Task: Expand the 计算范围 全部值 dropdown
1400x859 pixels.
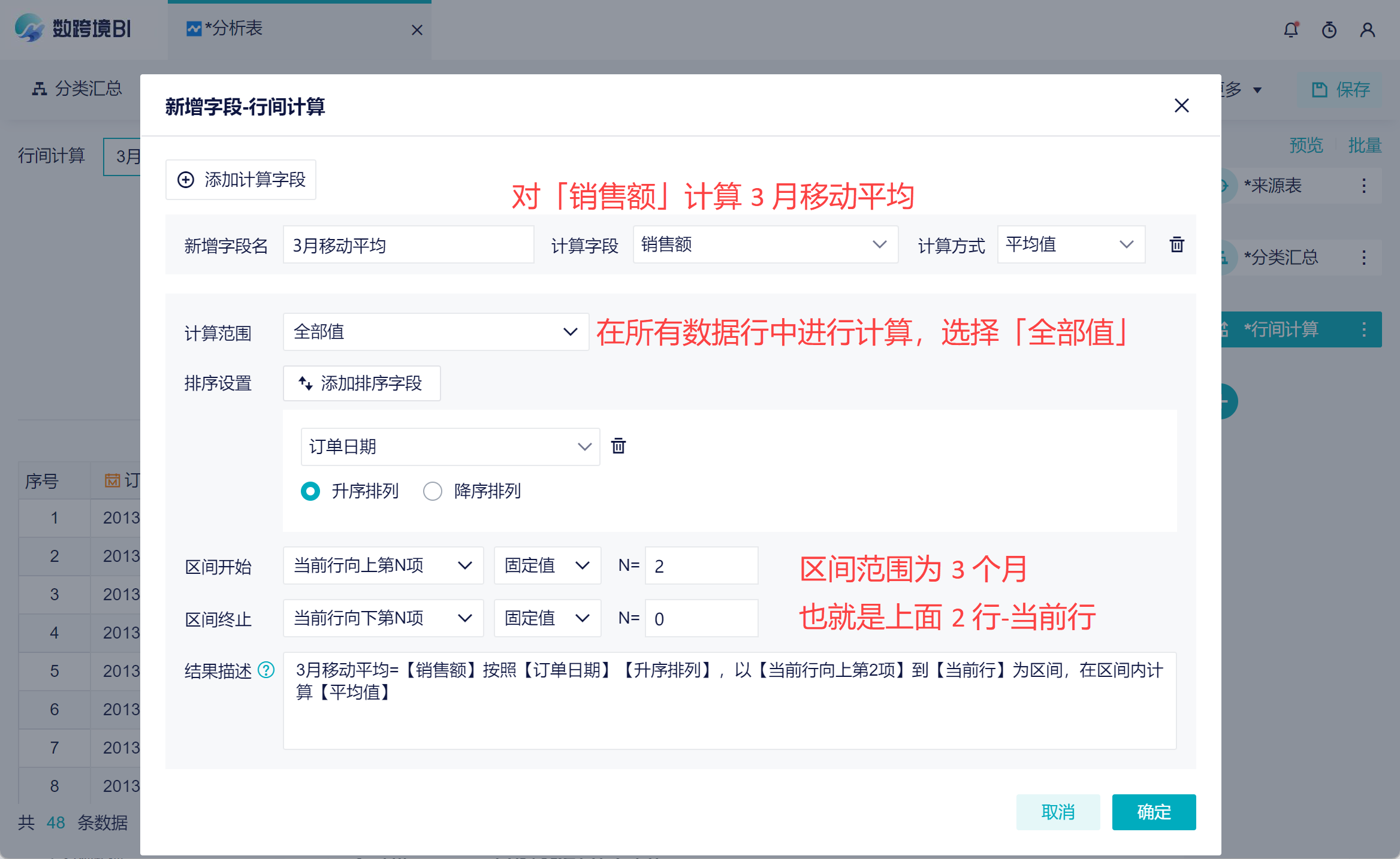Action: point(435,332)
